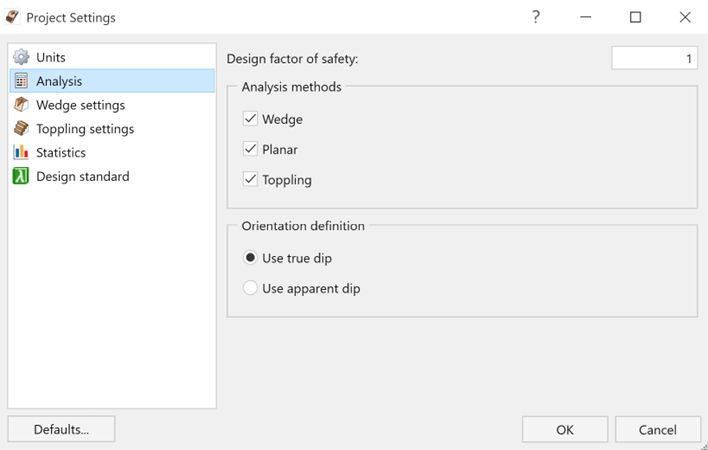This screenshot has height=450, width=708.
Task: Click the Units gear icon
Action: pos(20,58)
